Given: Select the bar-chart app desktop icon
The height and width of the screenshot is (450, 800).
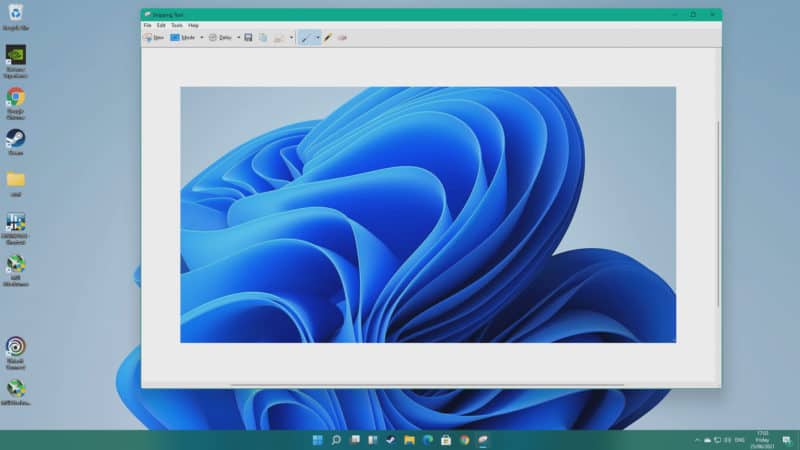Looking at the screenshot, I should [x=16, y=229].
